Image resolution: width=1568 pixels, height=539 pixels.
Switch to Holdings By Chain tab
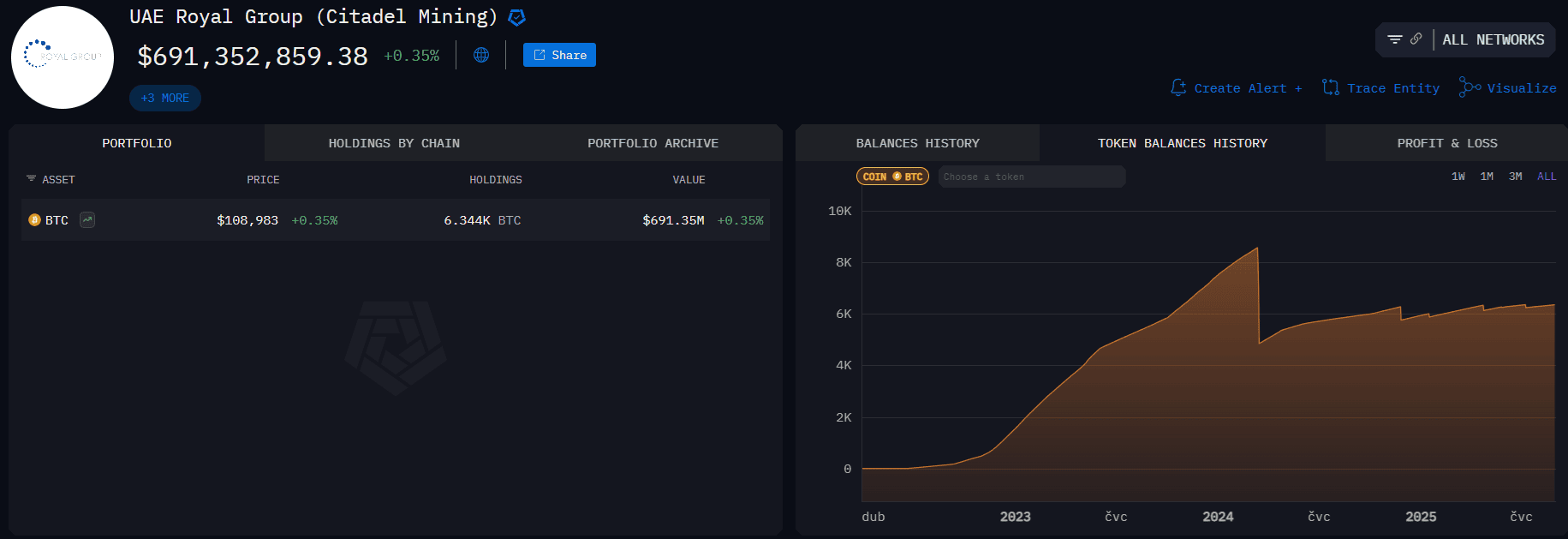coord(394,143)
